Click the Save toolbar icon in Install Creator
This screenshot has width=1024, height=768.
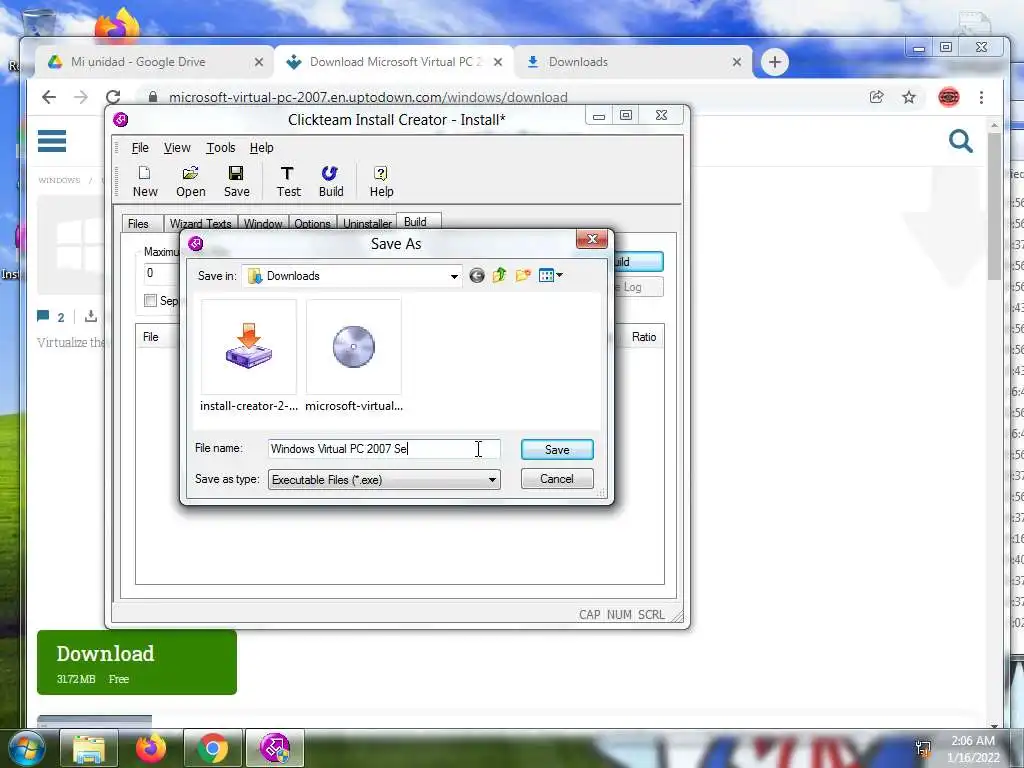(236, 182)
